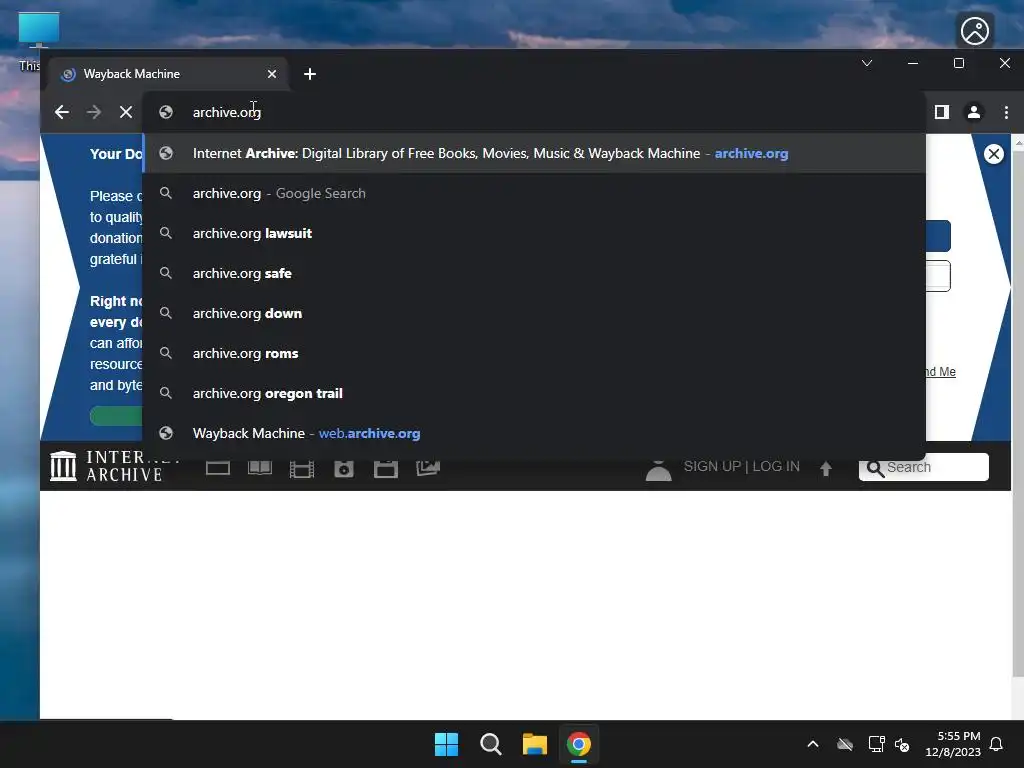This screenshot has height=768, width=1024.
Task: Select archive.org Google Search suggestion
Action: pyautogui.click(x=534, y=193)
